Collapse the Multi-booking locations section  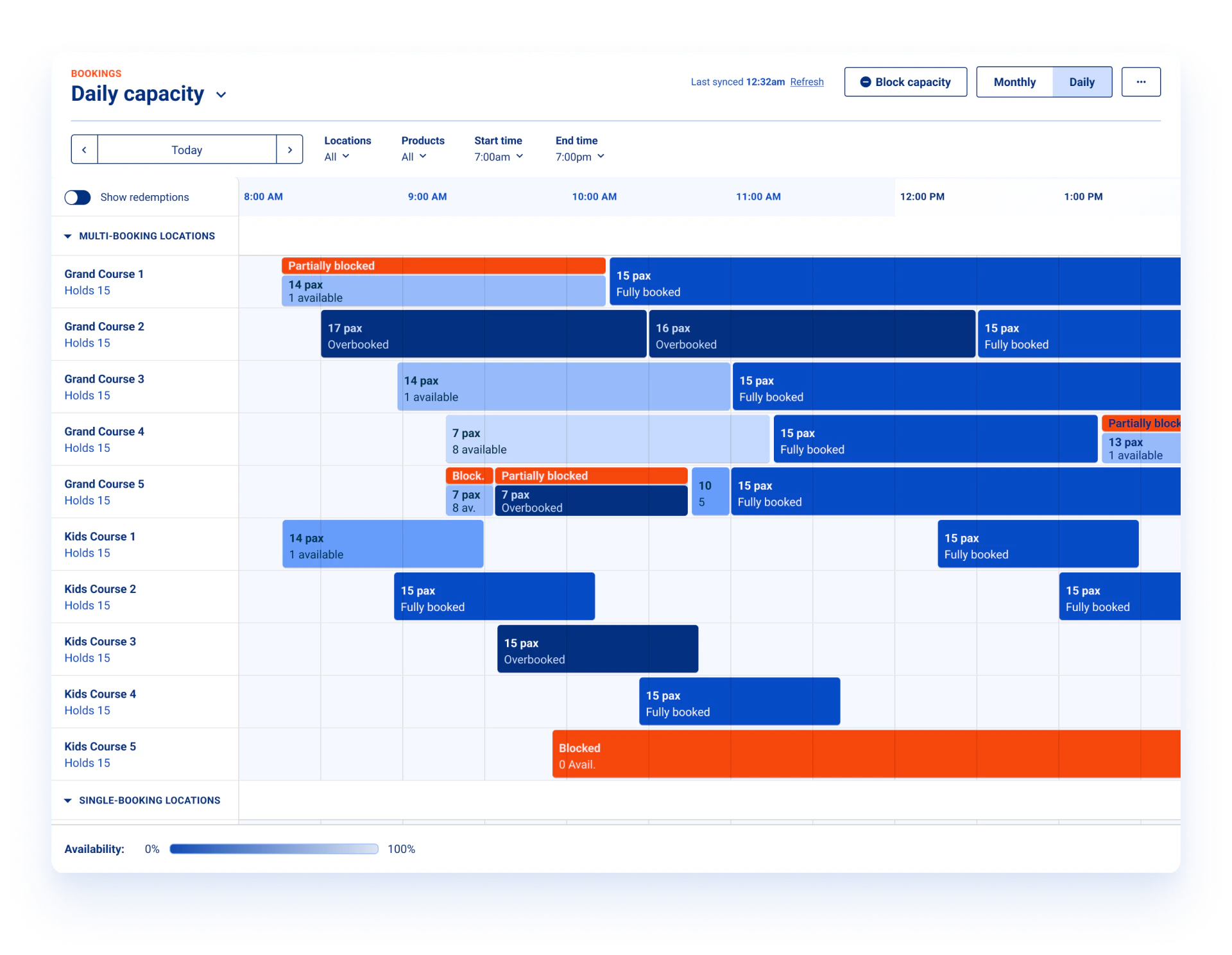tap(68, 236)
